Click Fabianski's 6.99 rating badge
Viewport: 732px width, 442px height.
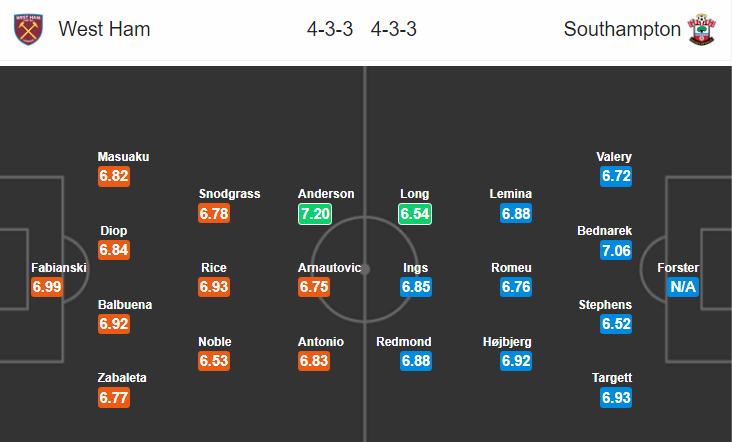coord(47,287)
